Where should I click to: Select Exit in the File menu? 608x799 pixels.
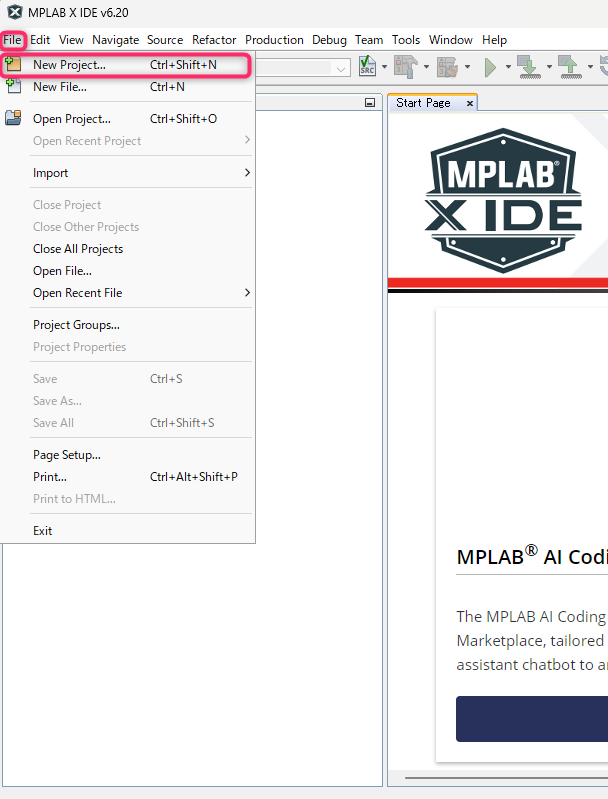127,530
